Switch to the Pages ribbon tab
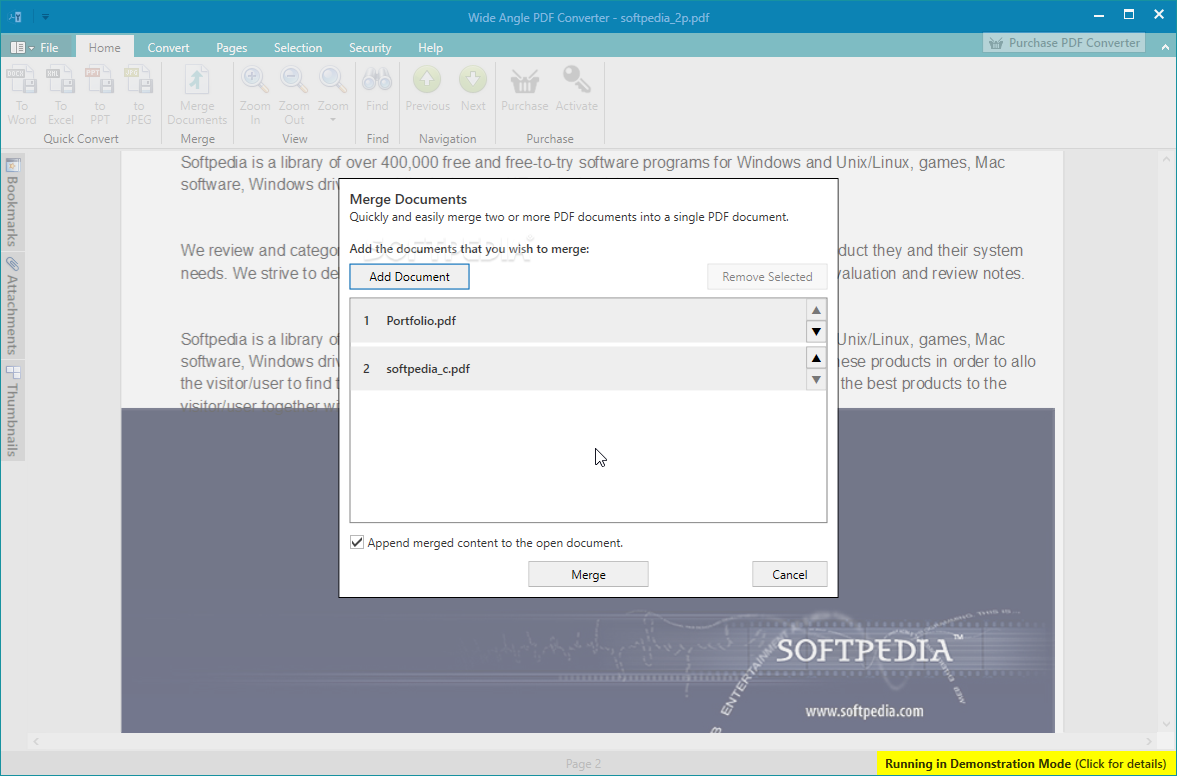The height and width of the screenshot is (776, 1177). point(231,47)
